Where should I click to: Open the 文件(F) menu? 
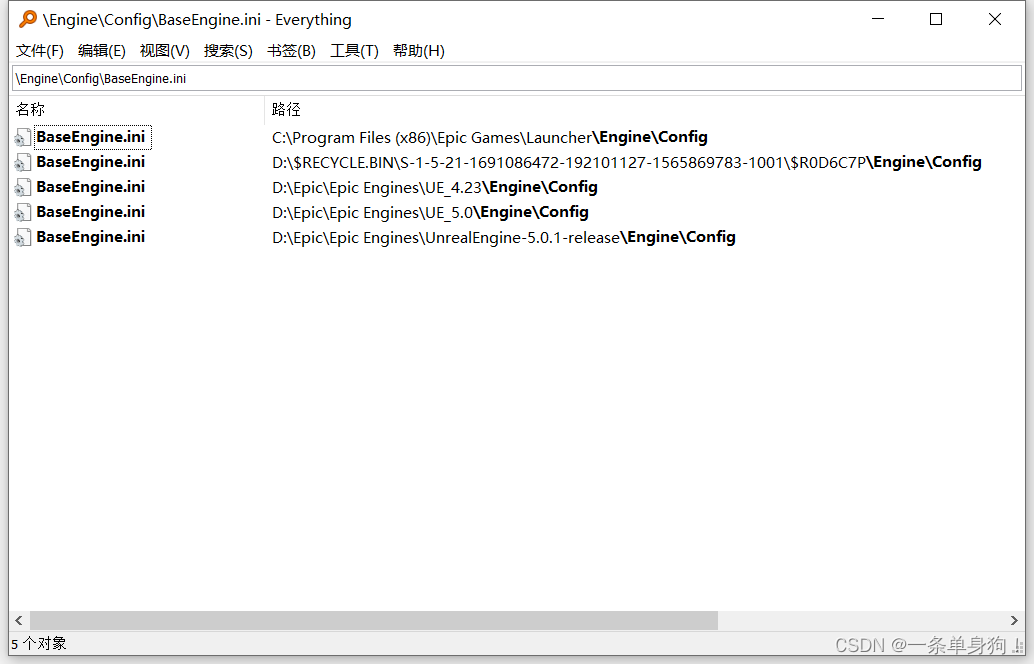click(x=40, y=51)
